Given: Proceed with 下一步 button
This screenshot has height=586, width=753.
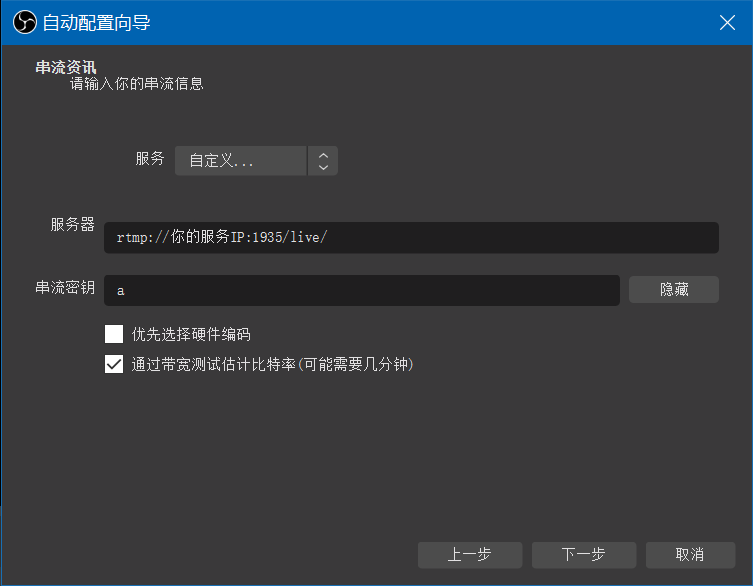Looking at the screenshot, I should 583,555.
